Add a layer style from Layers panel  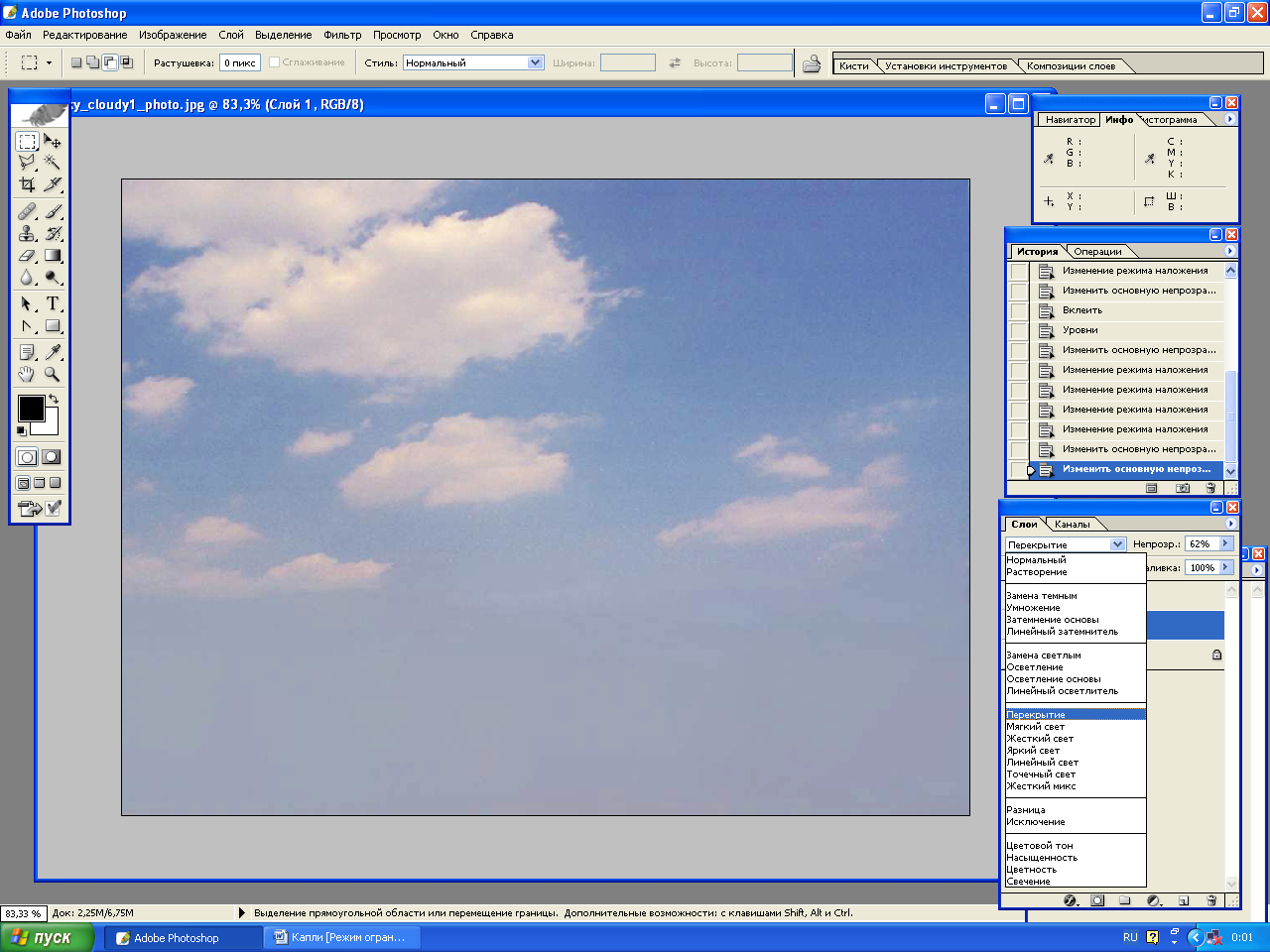(1071, 900)
